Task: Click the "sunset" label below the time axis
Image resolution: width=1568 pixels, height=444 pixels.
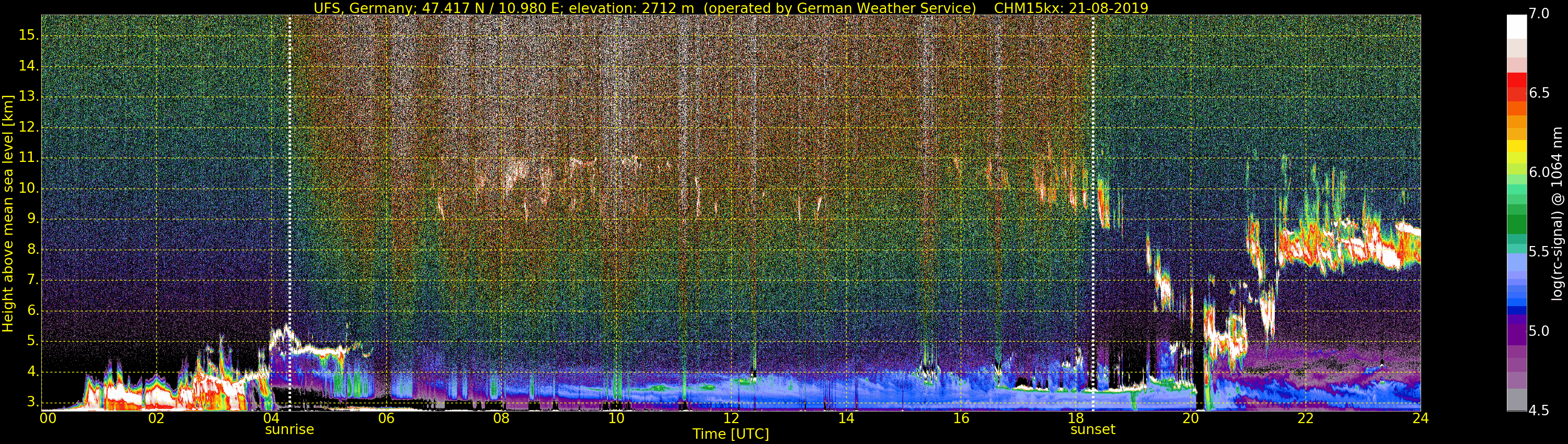Action: click(x=1092, y=429)
